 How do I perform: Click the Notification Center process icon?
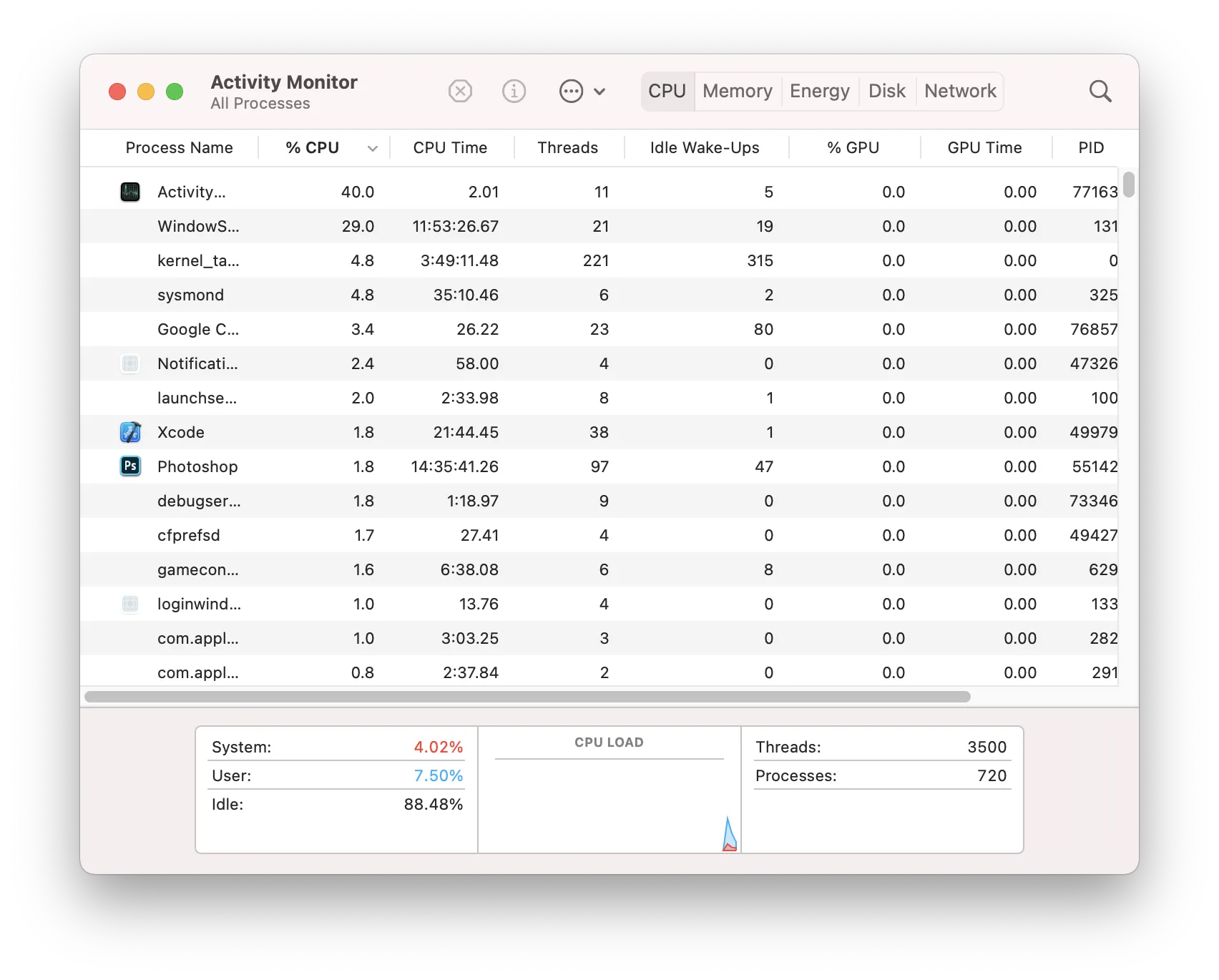pyautogui.click(x=130, y=363)
